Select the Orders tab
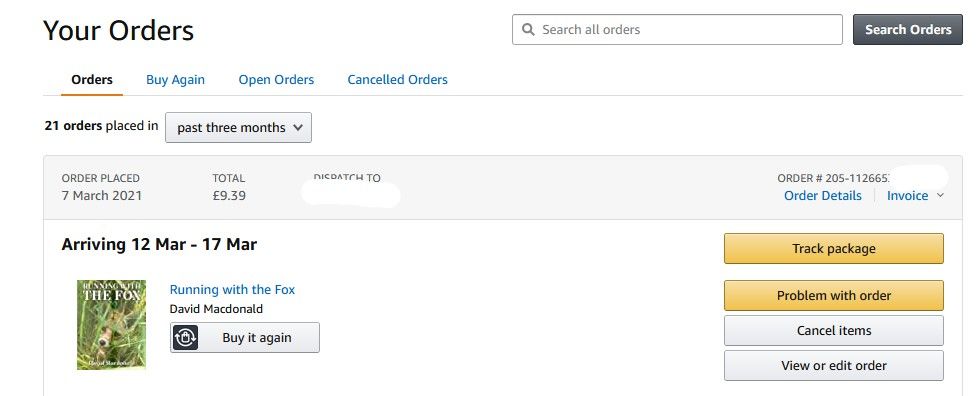The height and width of the screenshot is (396, 978). point(92,80)
